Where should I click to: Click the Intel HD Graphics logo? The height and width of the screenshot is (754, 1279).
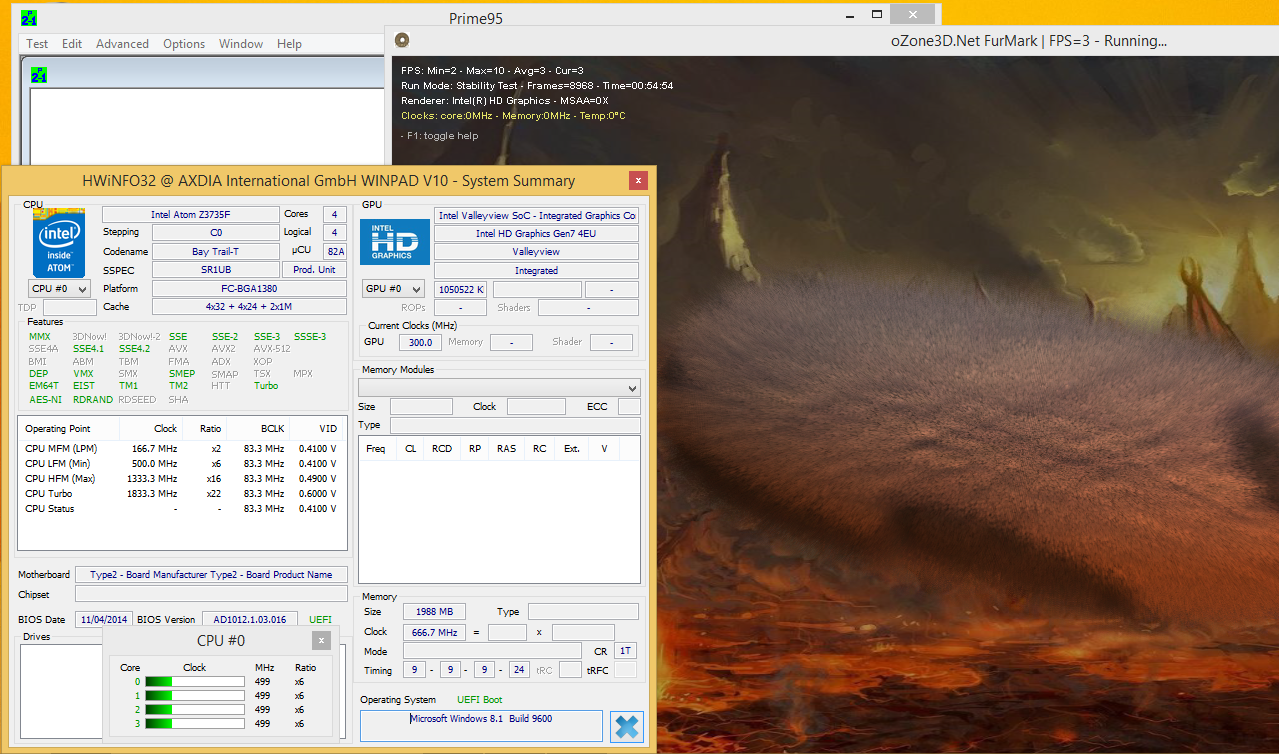pyautogui.click(x=396, y=241)
